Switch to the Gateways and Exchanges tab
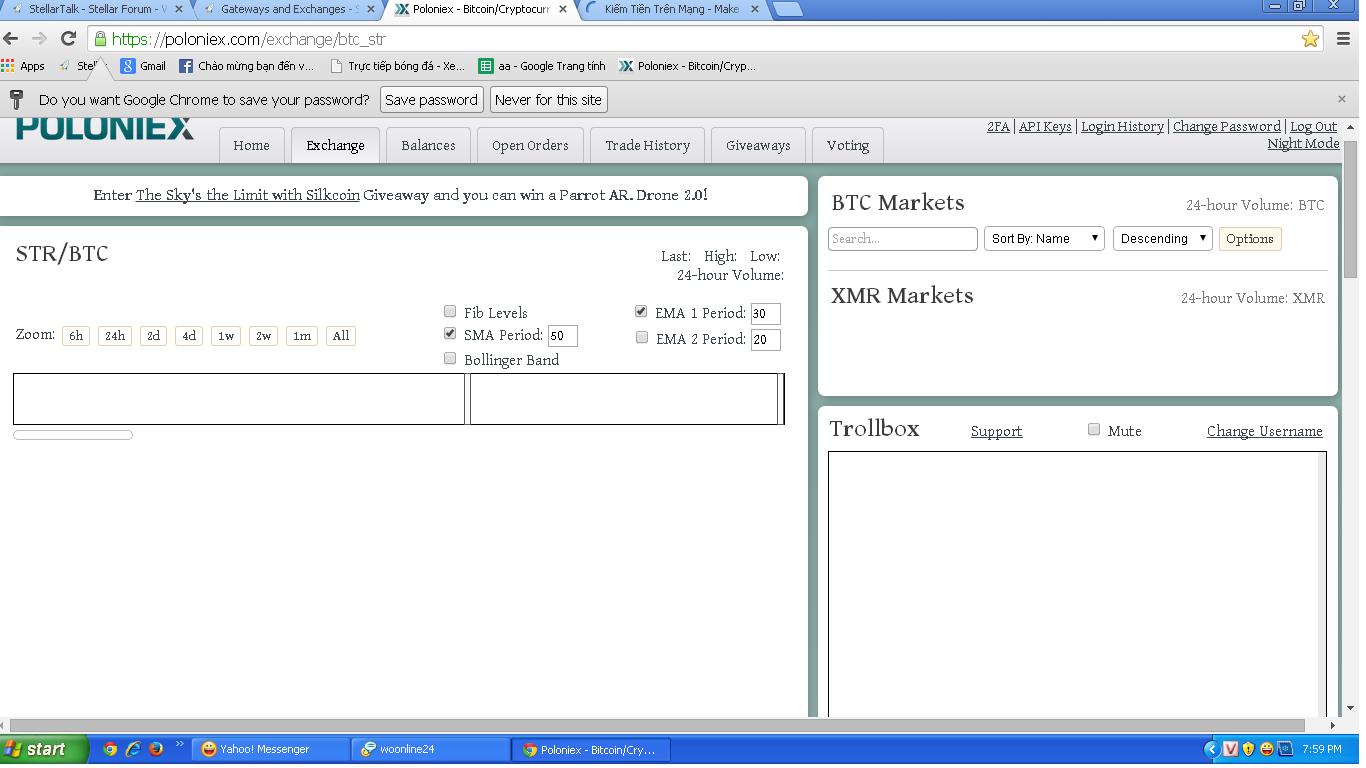The width and height of the screenshot is (1366, 768). coord(290,9)
